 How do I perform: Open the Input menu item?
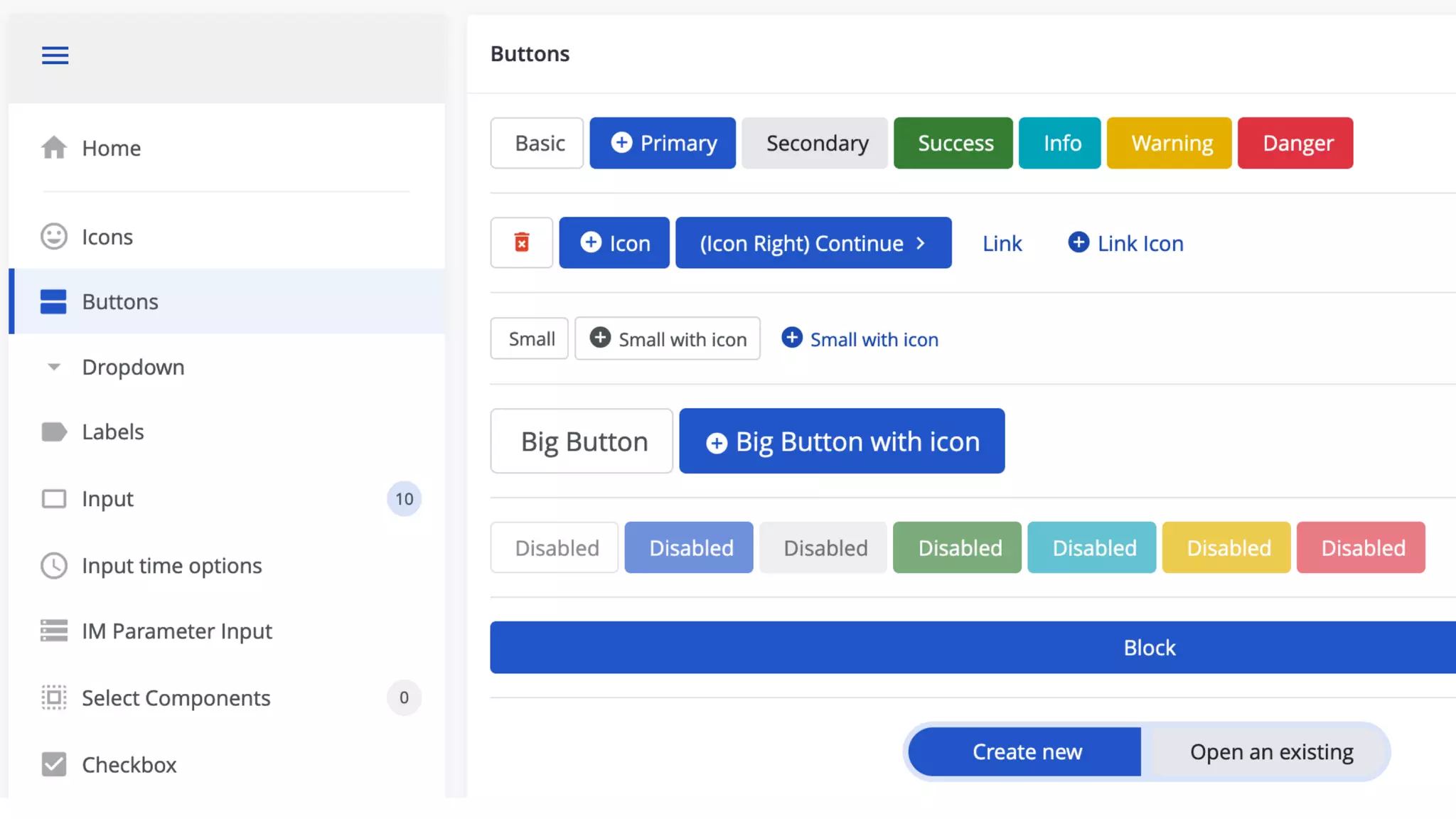(x=107, y=498)
